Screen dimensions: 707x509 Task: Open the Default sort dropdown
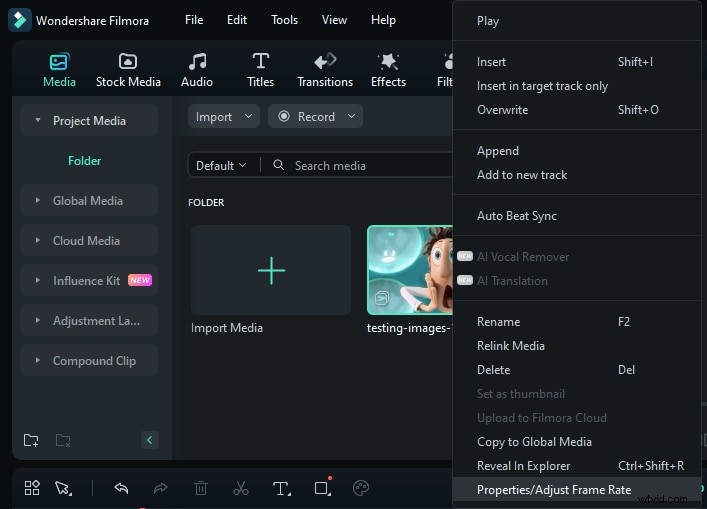tap(221, 165)
